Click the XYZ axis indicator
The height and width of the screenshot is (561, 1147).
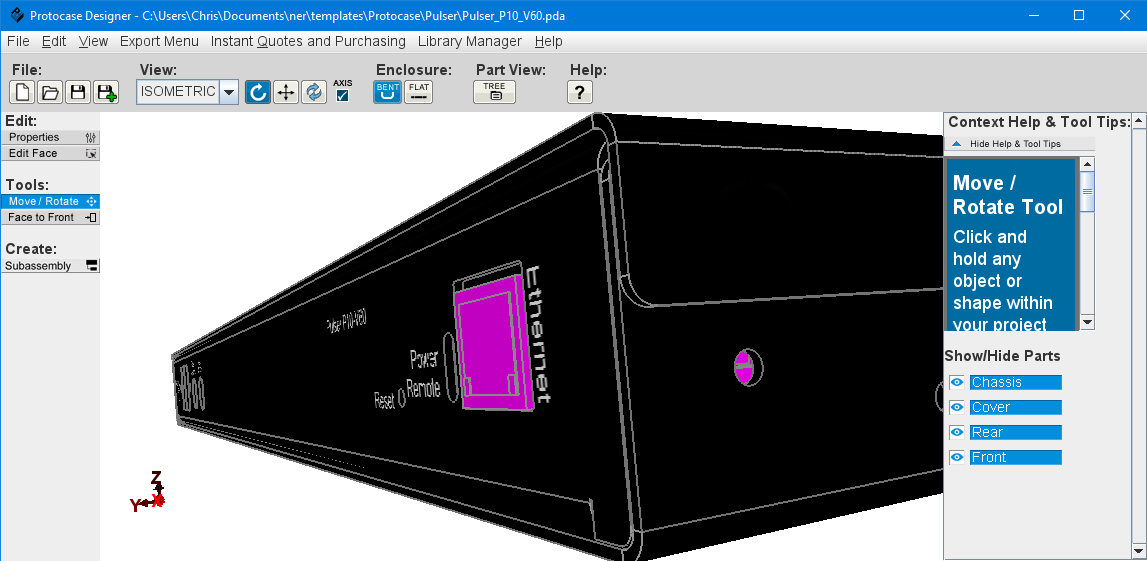click(x=148, y=491)
